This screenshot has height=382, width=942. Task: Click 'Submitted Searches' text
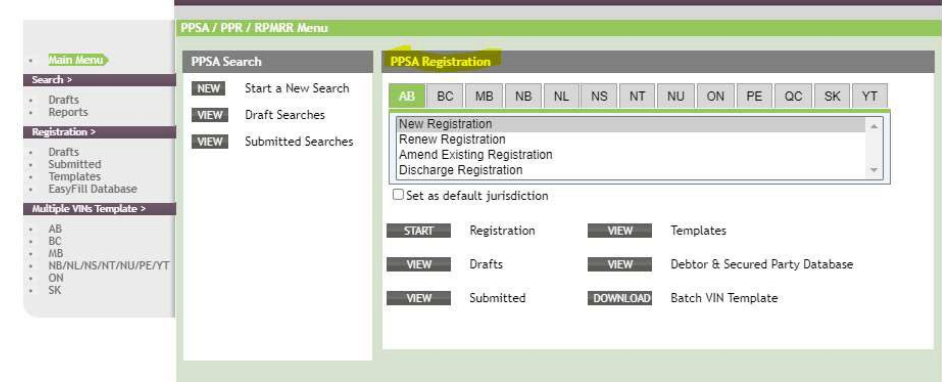tap(299, 142)
